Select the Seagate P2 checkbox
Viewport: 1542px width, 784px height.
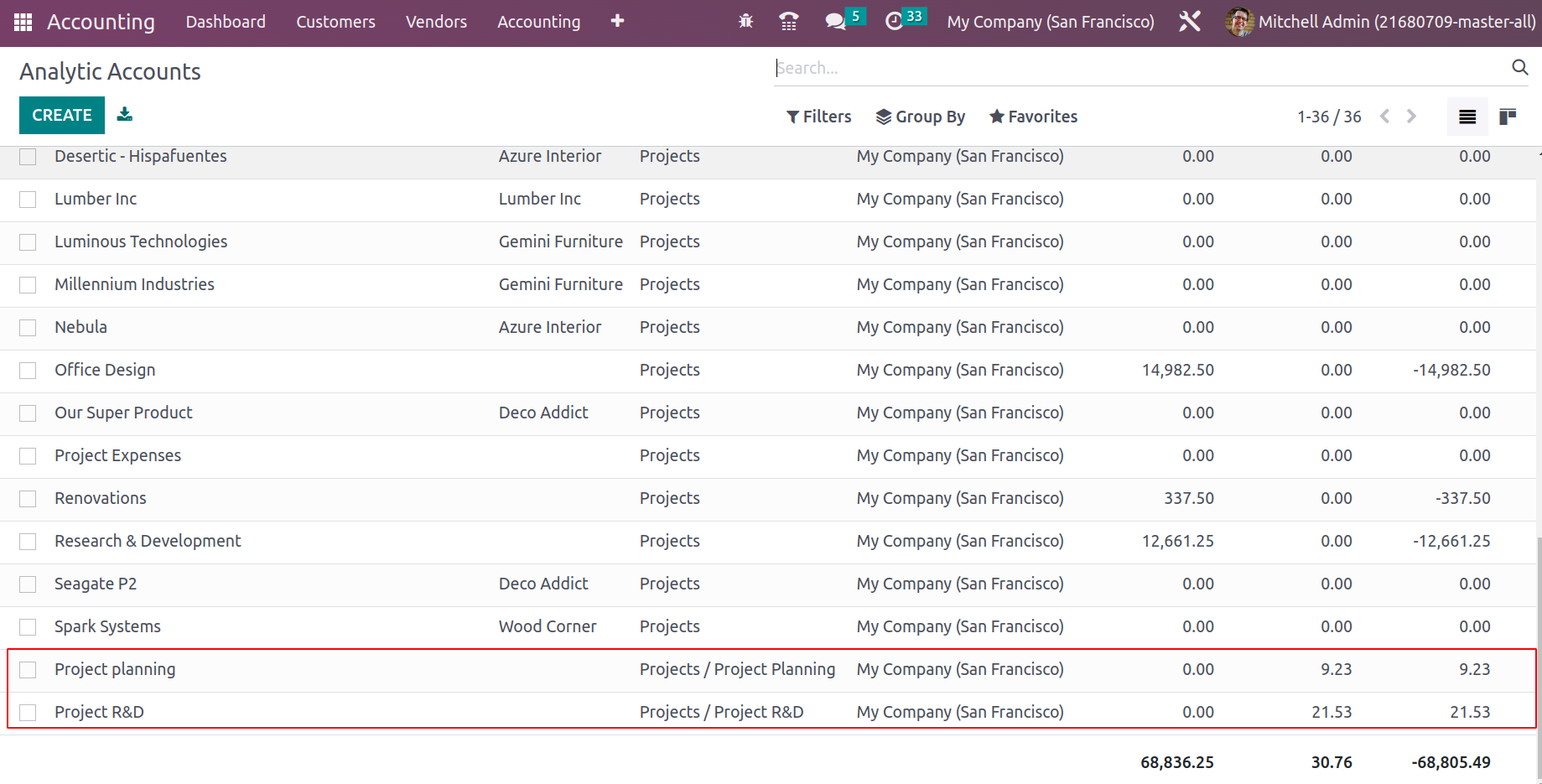tap(28, 584)
